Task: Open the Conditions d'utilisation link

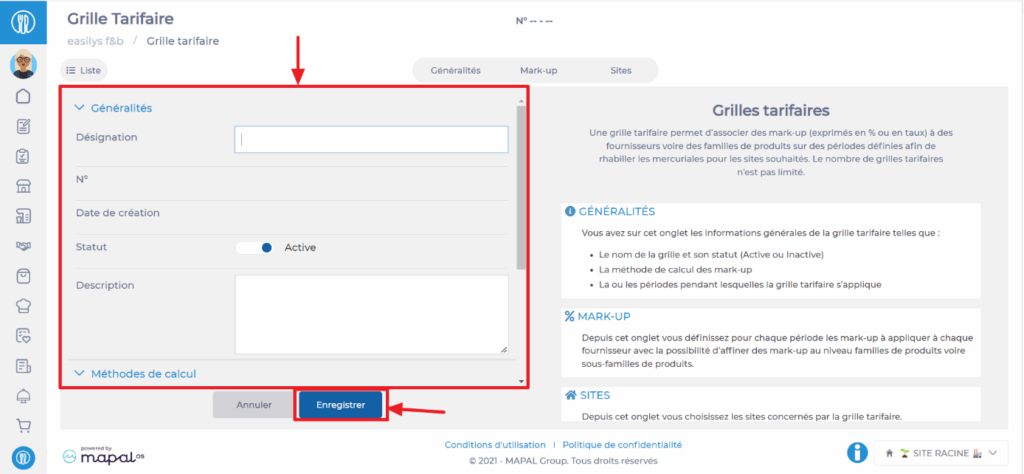Action: [494, 445]
